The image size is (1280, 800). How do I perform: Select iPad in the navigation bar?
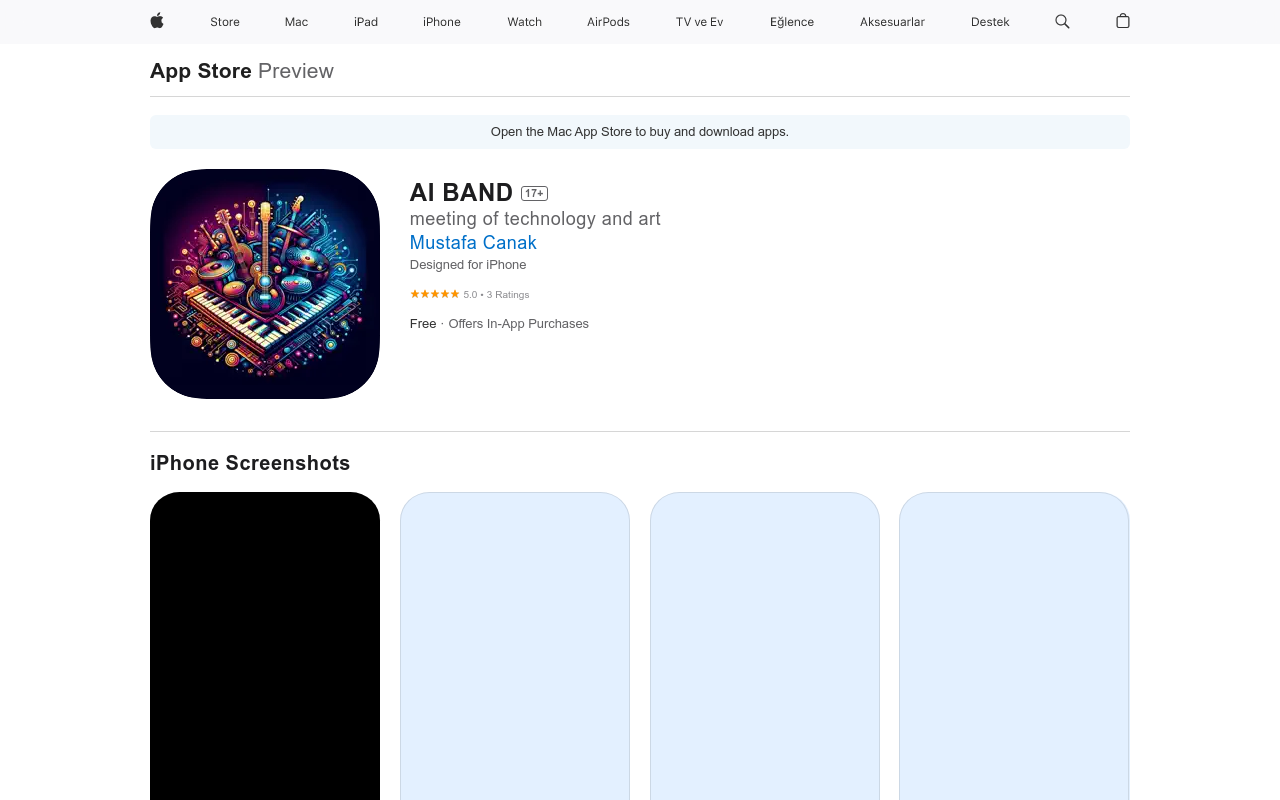366,22
